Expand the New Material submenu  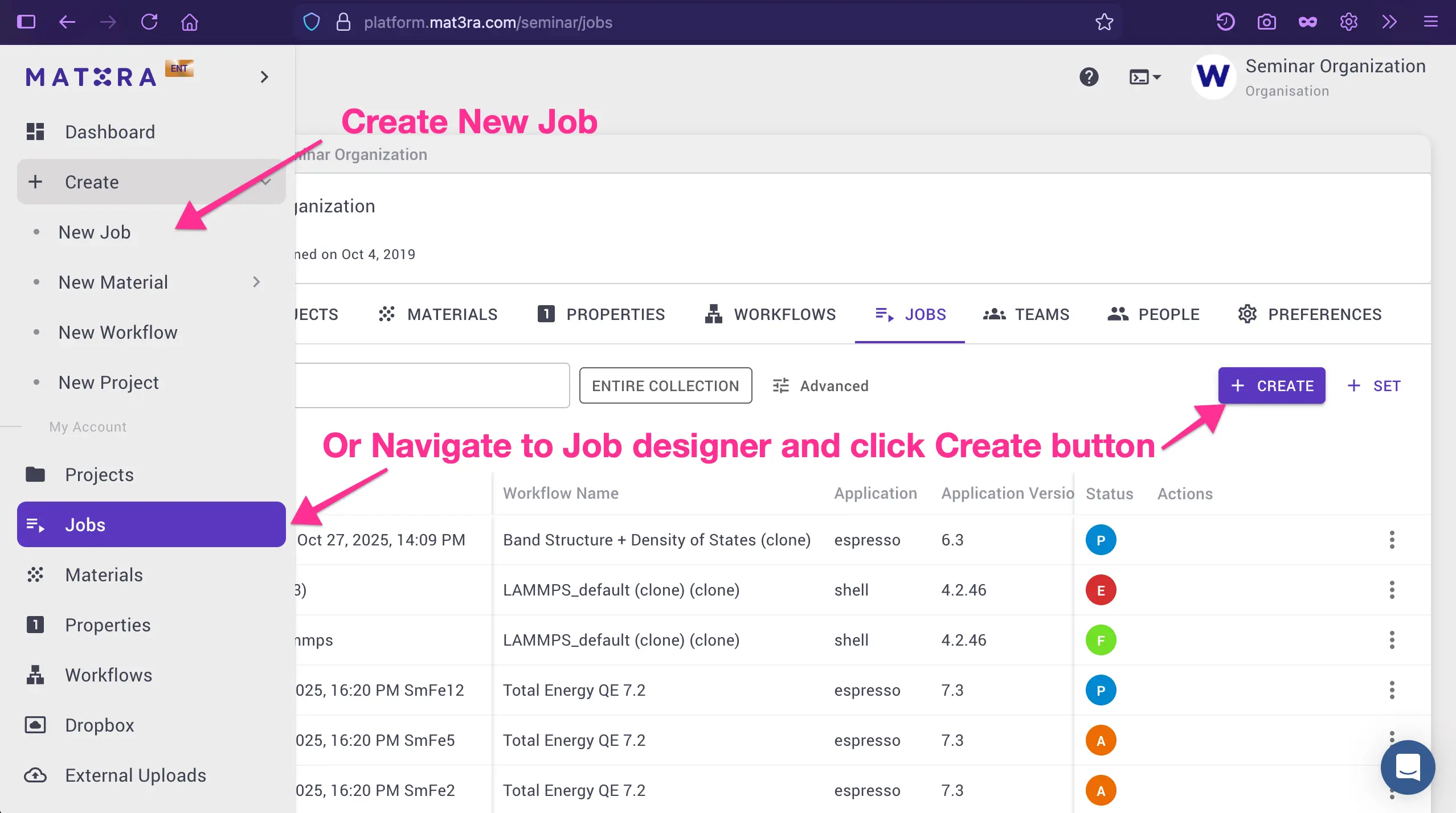(256, 282)
